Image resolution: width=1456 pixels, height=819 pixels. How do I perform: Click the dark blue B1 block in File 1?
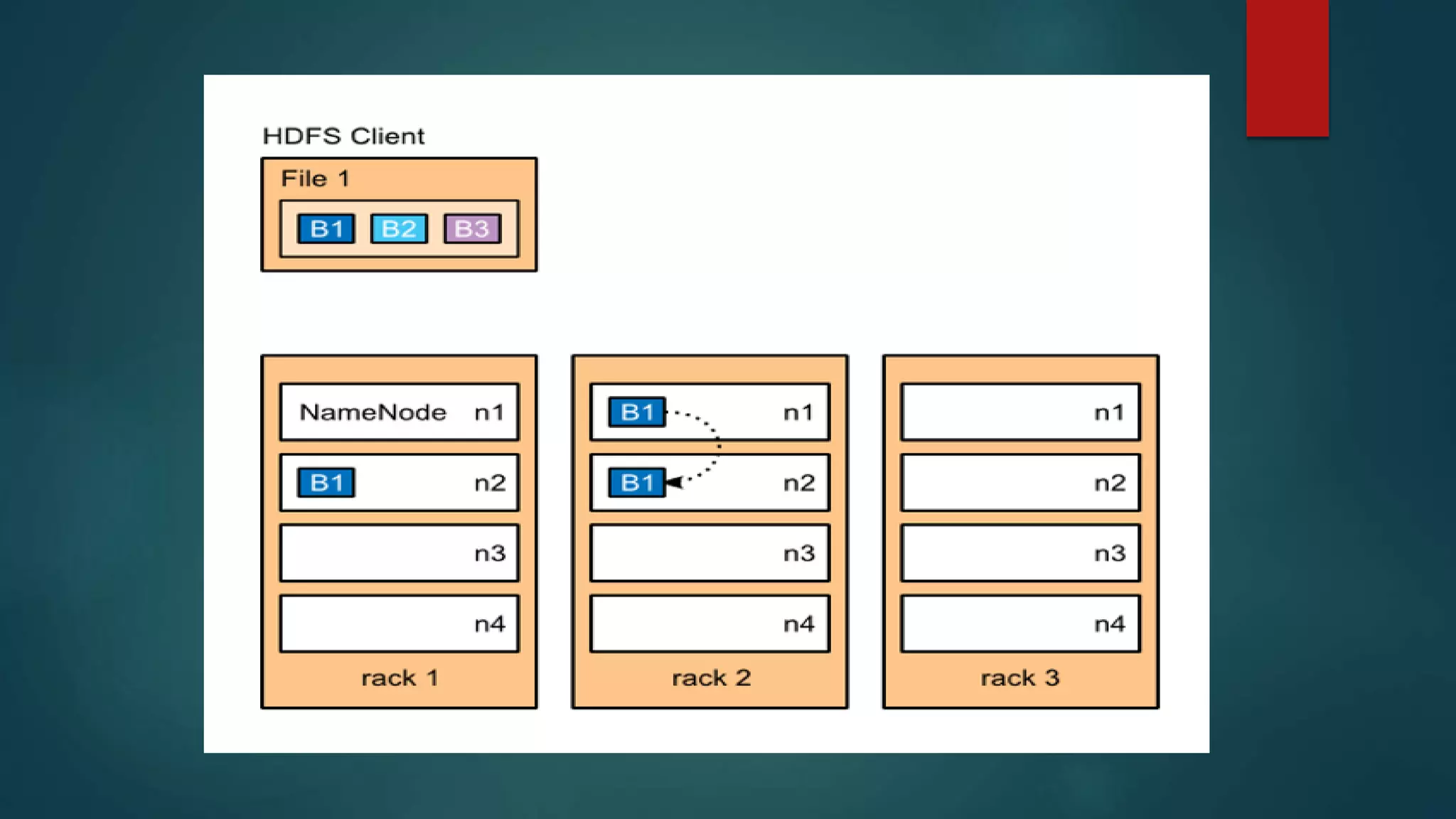(x=326, y=229)
